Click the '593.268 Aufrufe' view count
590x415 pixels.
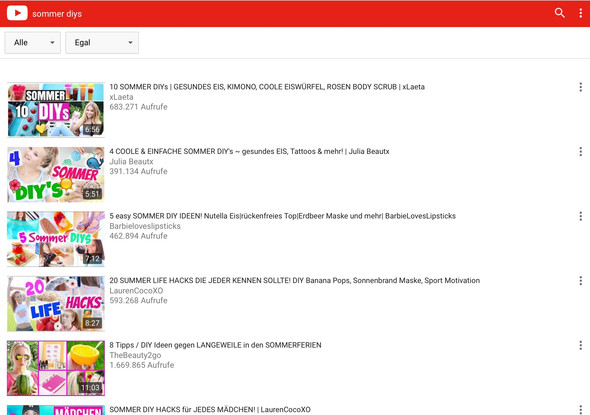pyautogui.click(x=138, y=301)
